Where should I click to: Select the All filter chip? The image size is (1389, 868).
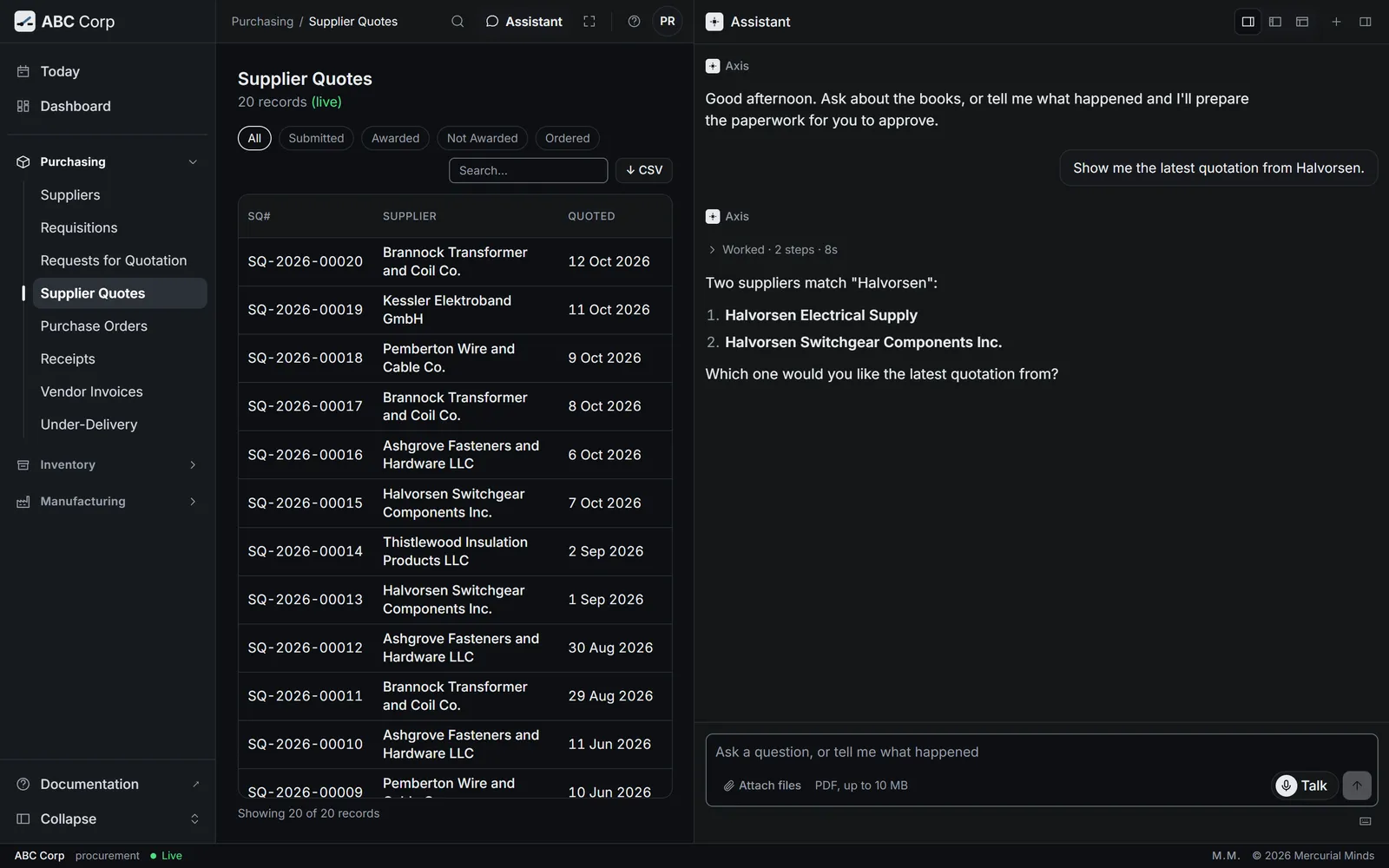(x=254, y=138)
